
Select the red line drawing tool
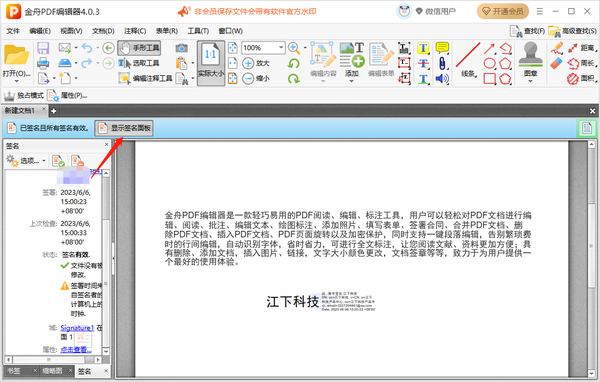click(x=468, y=55)
